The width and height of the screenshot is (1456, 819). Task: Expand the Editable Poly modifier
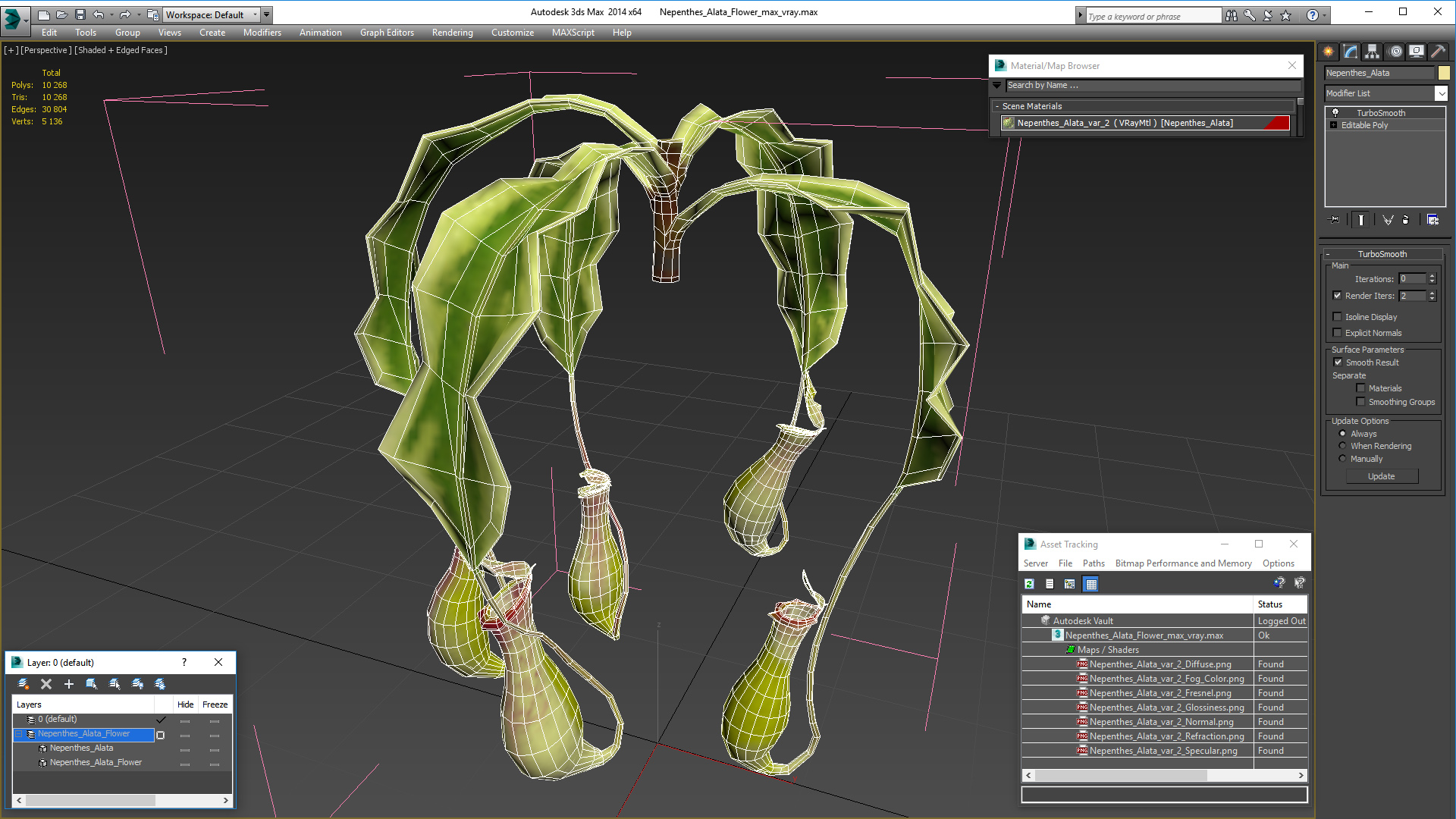point(1334,125)
